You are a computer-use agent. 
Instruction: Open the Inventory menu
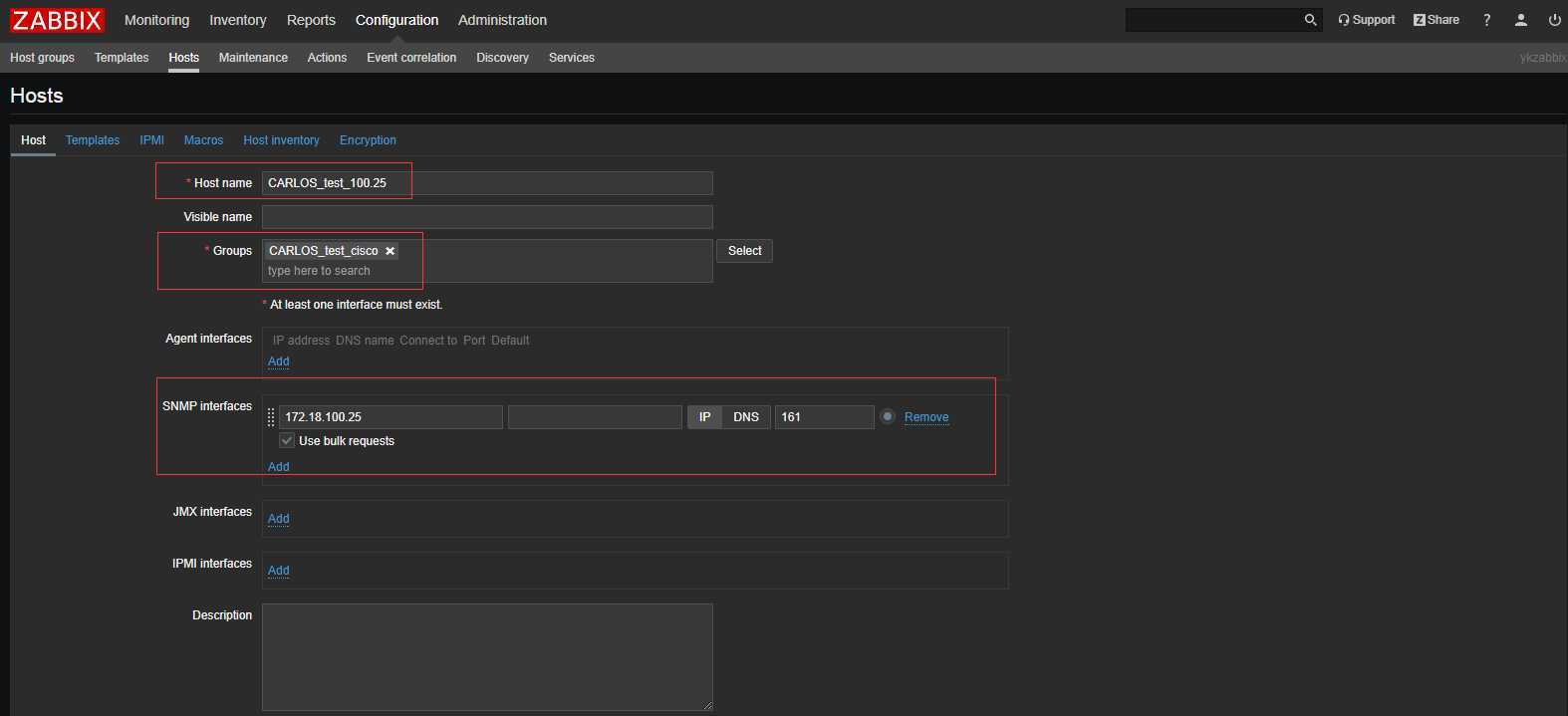[x=238, y=20]
